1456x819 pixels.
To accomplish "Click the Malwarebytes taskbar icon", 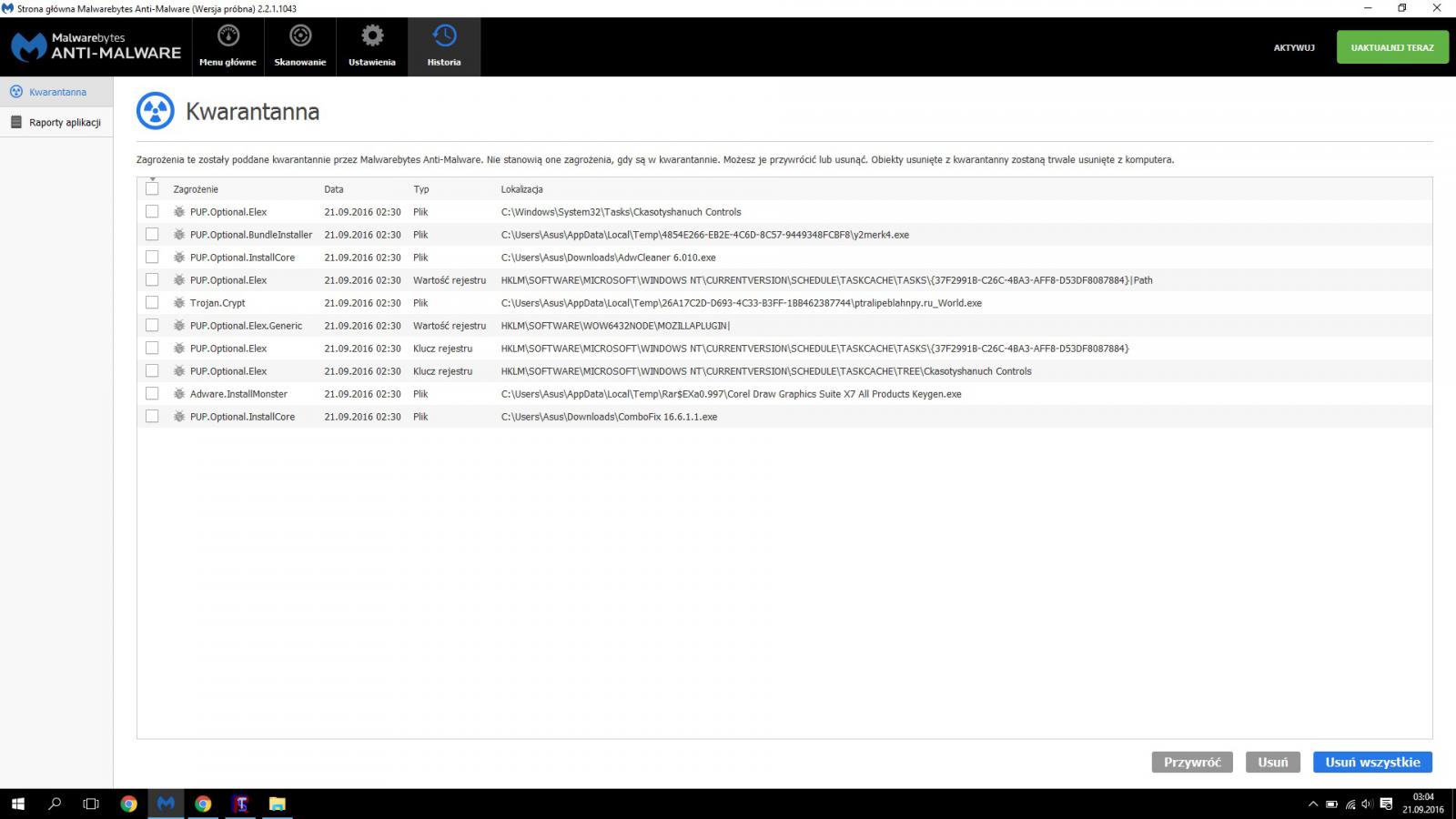I will [166, 804].
